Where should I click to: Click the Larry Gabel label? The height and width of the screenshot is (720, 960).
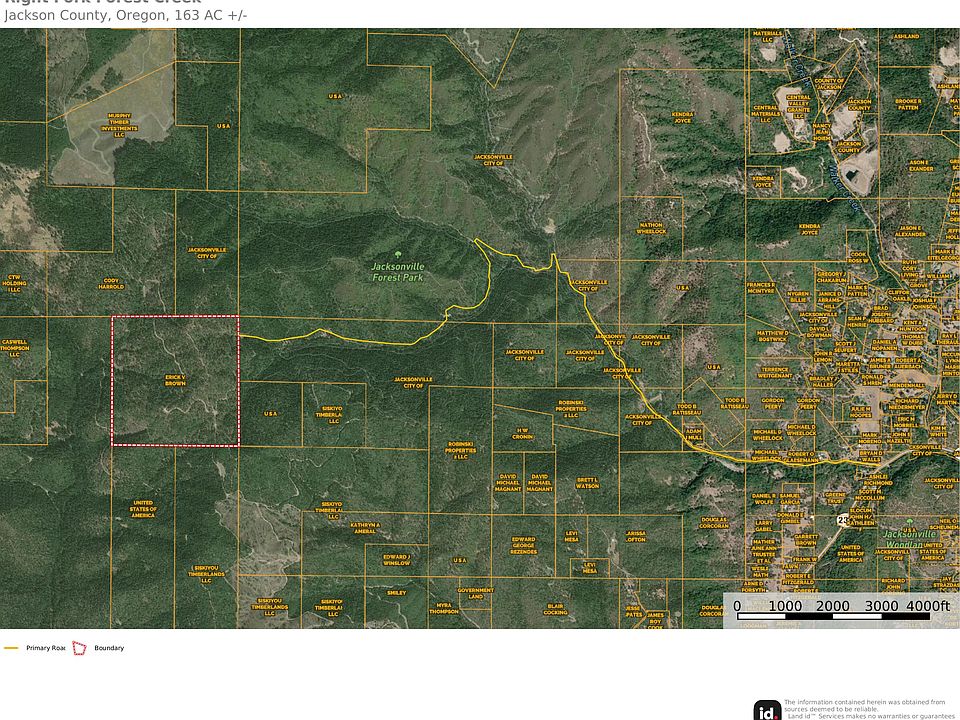pyautogui.click(x=763, y=525)
